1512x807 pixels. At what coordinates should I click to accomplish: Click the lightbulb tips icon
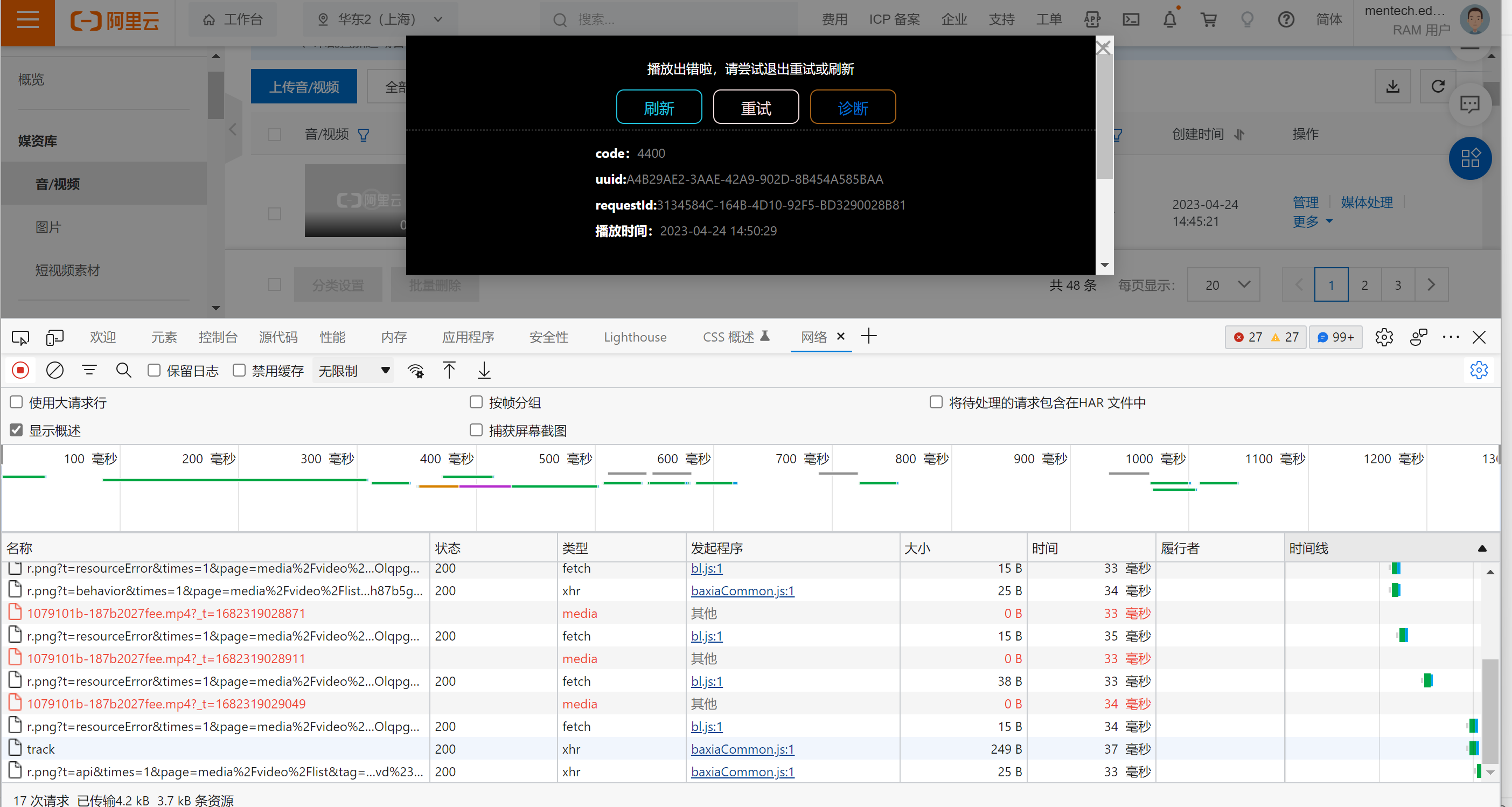pos(1248,20)
